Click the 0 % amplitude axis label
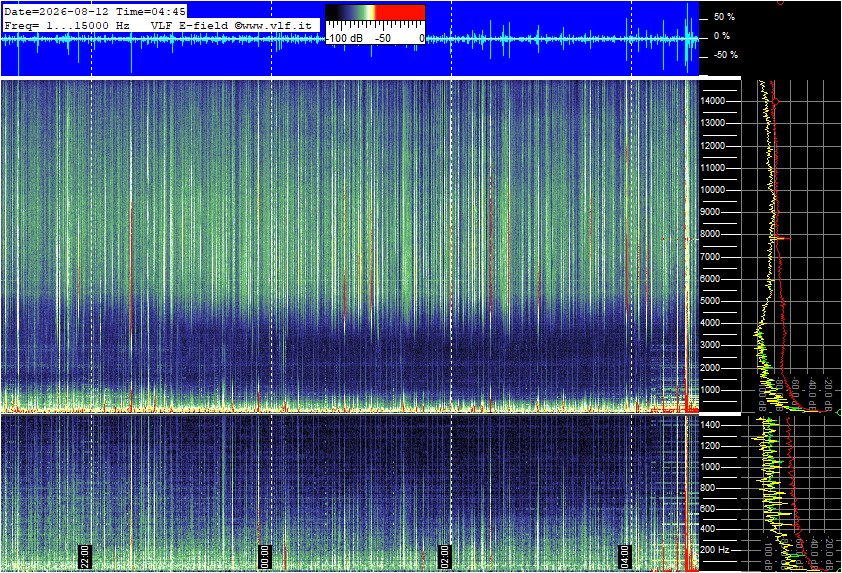The width and height of the screenshot is (842, 573). point(722,36)
